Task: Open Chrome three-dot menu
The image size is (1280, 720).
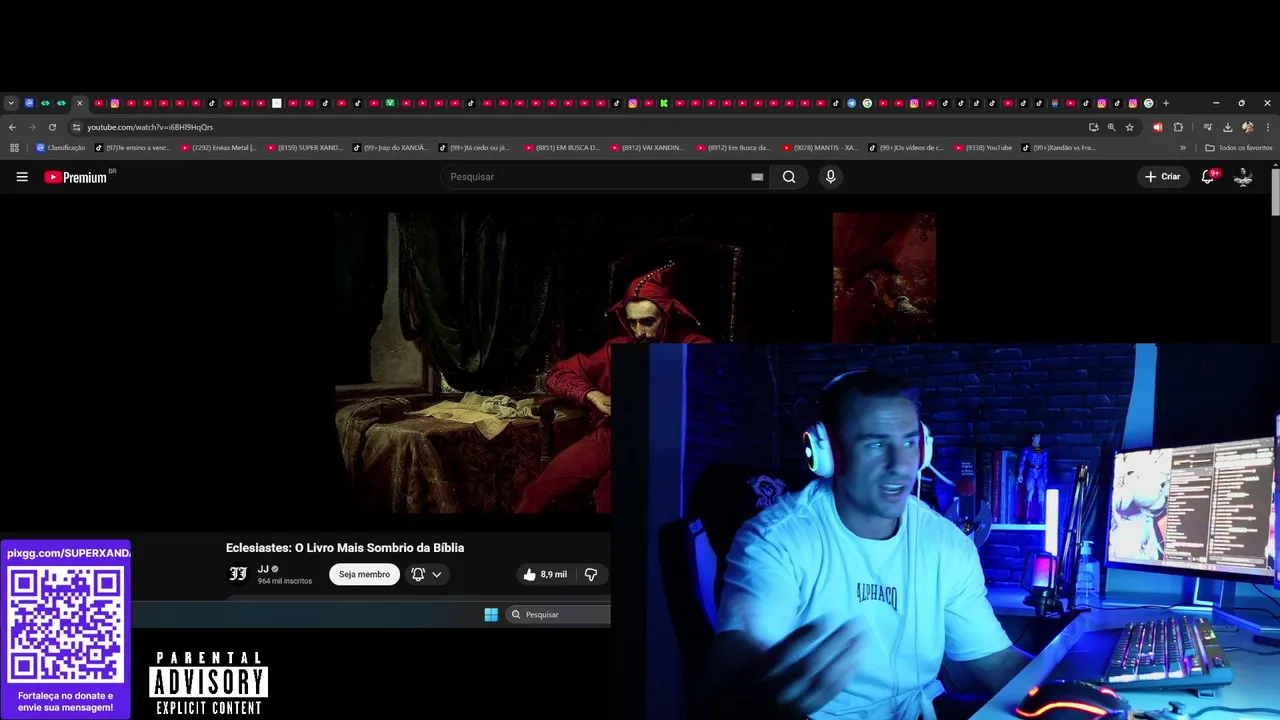Action: (1268, 127)
